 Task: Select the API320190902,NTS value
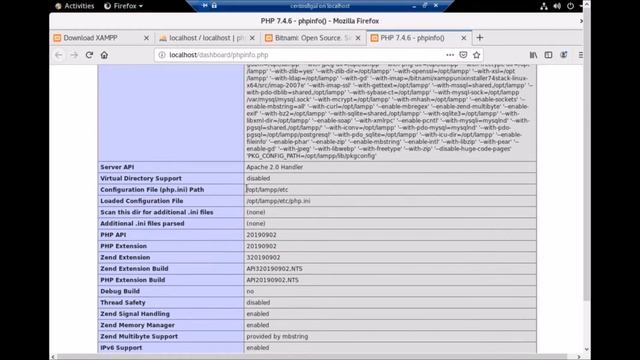click(274, 269)
